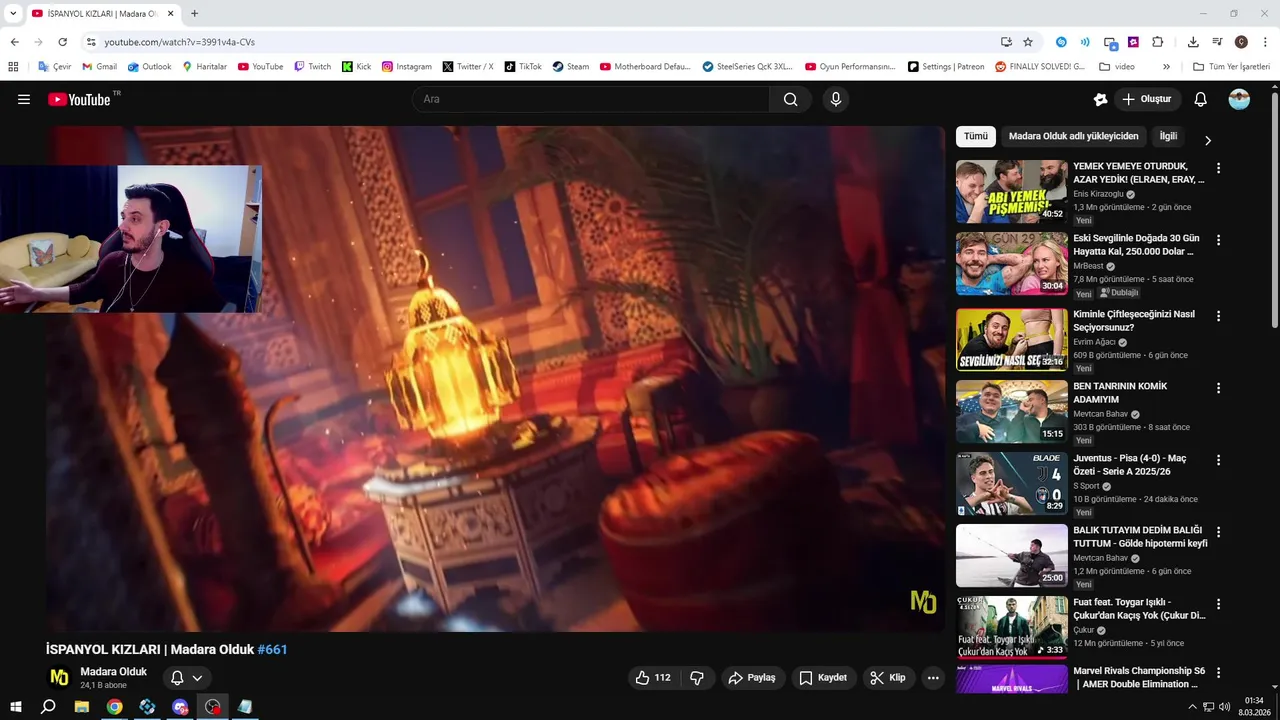The image size is (1280, 720).
Task: Open more actions under the video
Action: 933,678
